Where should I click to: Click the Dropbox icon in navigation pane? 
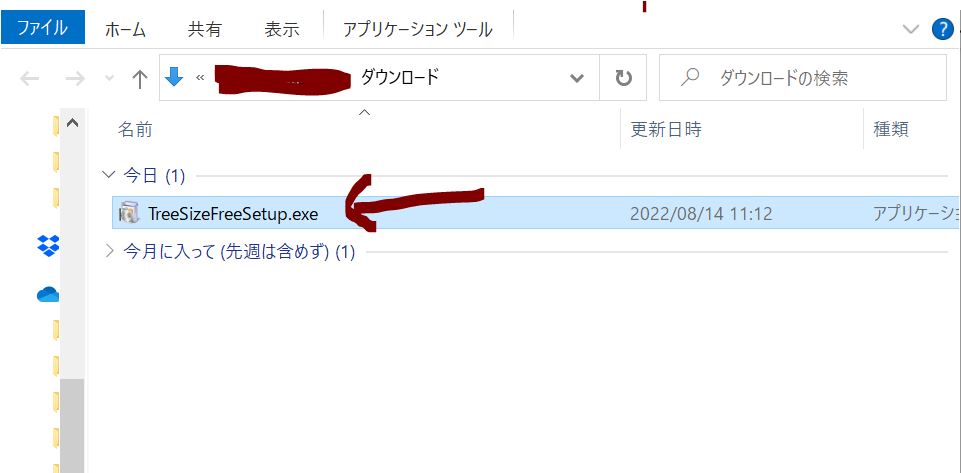click(x=47, y=244)
